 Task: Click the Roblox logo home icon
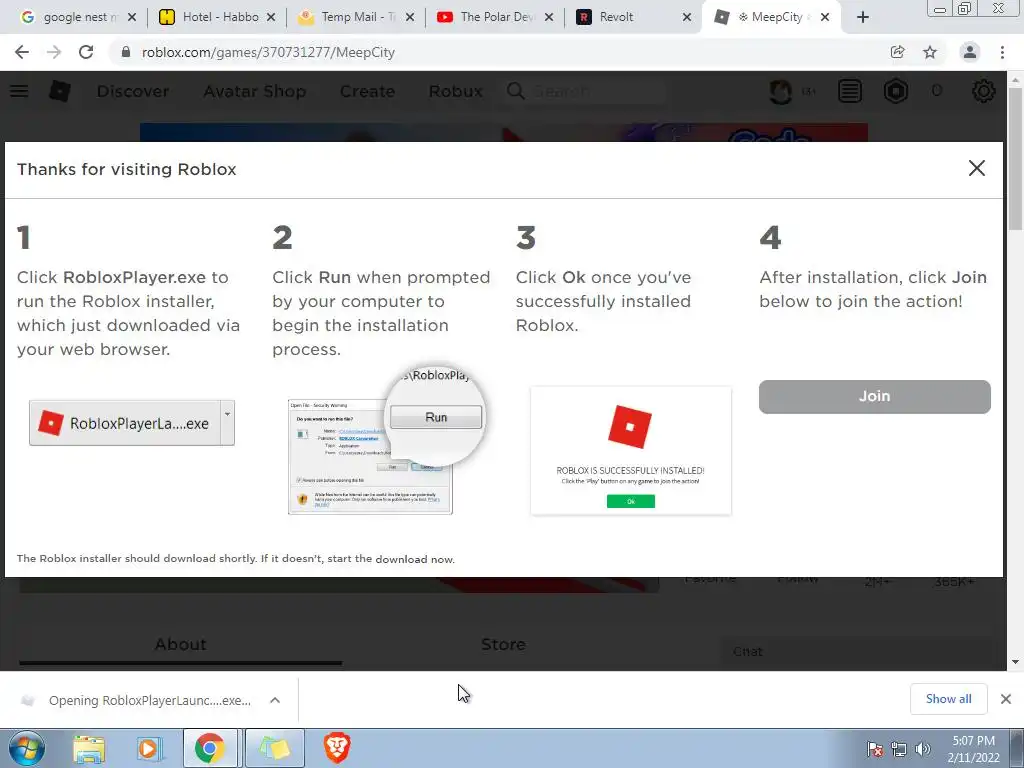point(60,91)
